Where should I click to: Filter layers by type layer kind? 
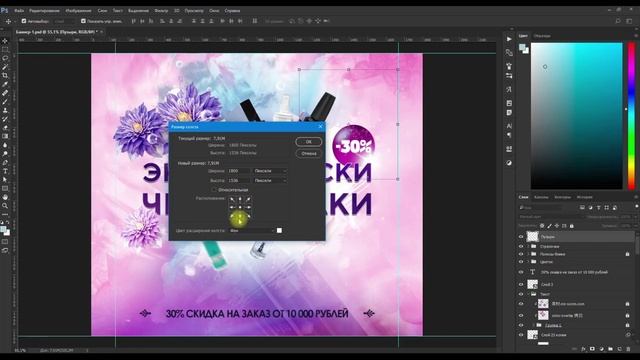[599, 208]
